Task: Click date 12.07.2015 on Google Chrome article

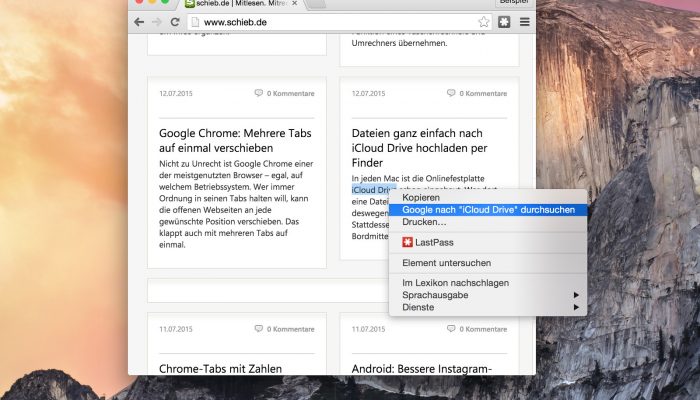Action: click(176, 93)
